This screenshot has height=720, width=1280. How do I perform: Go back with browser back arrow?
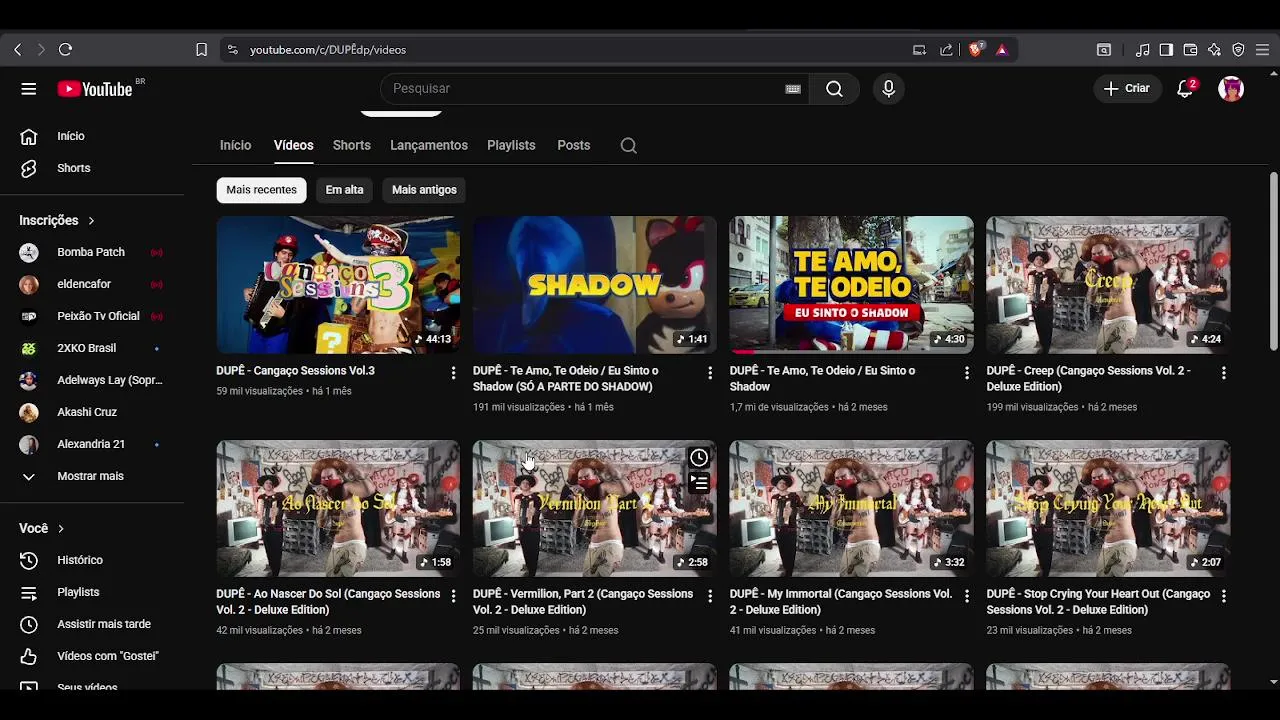coord(18,49)
